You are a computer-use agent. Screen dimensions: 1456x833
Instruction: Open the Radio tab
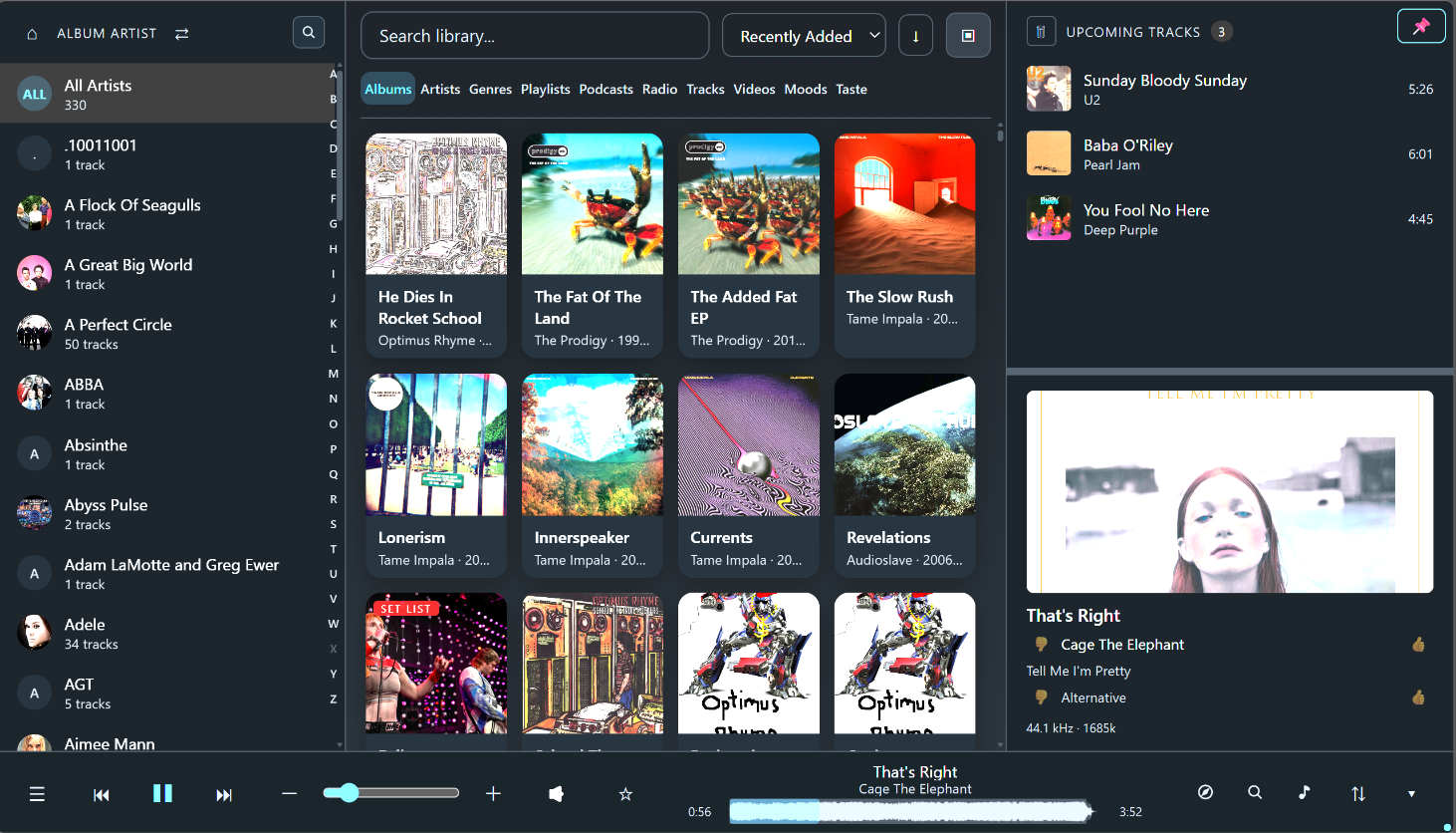(660, 89)
